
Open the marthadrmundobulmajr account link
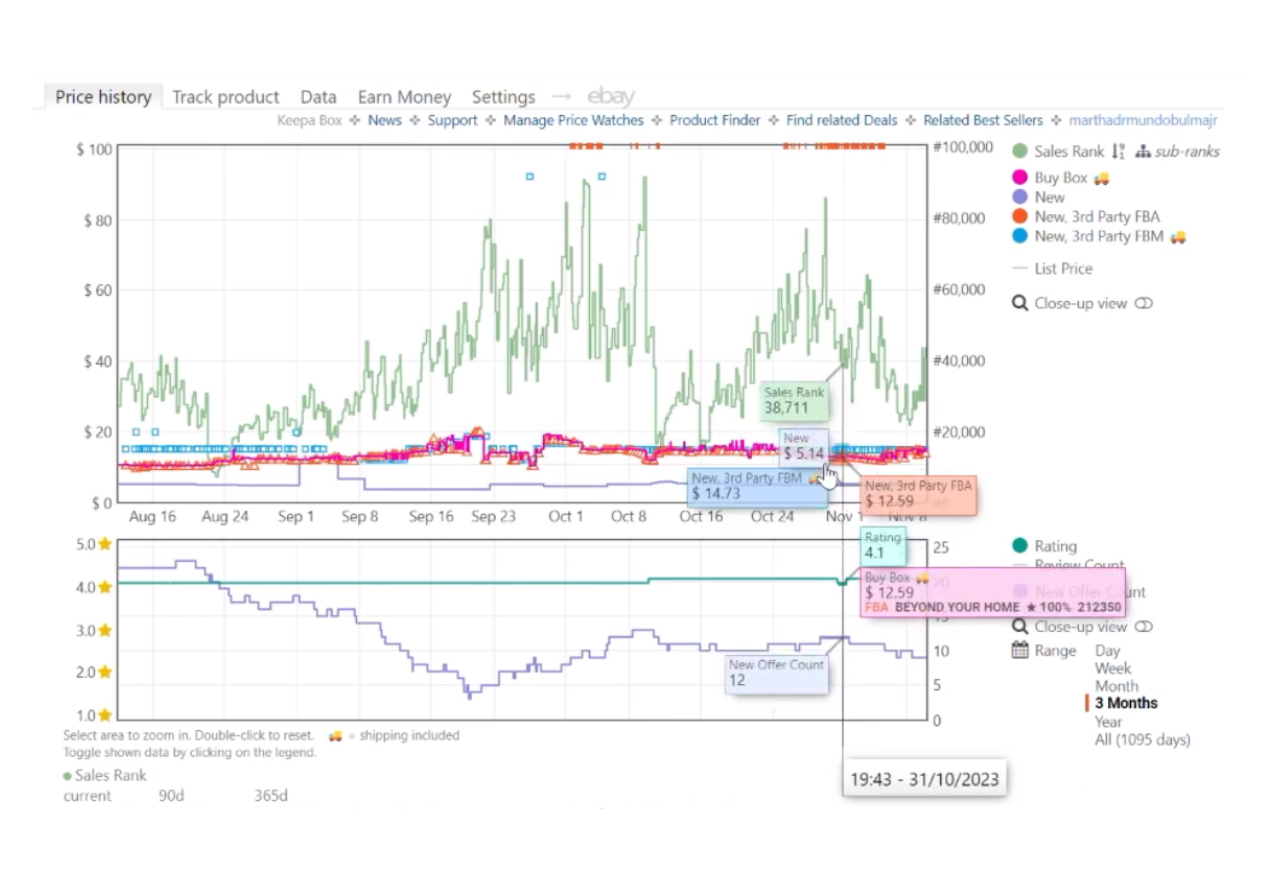pyautogui.click(x=1143, y=120)
